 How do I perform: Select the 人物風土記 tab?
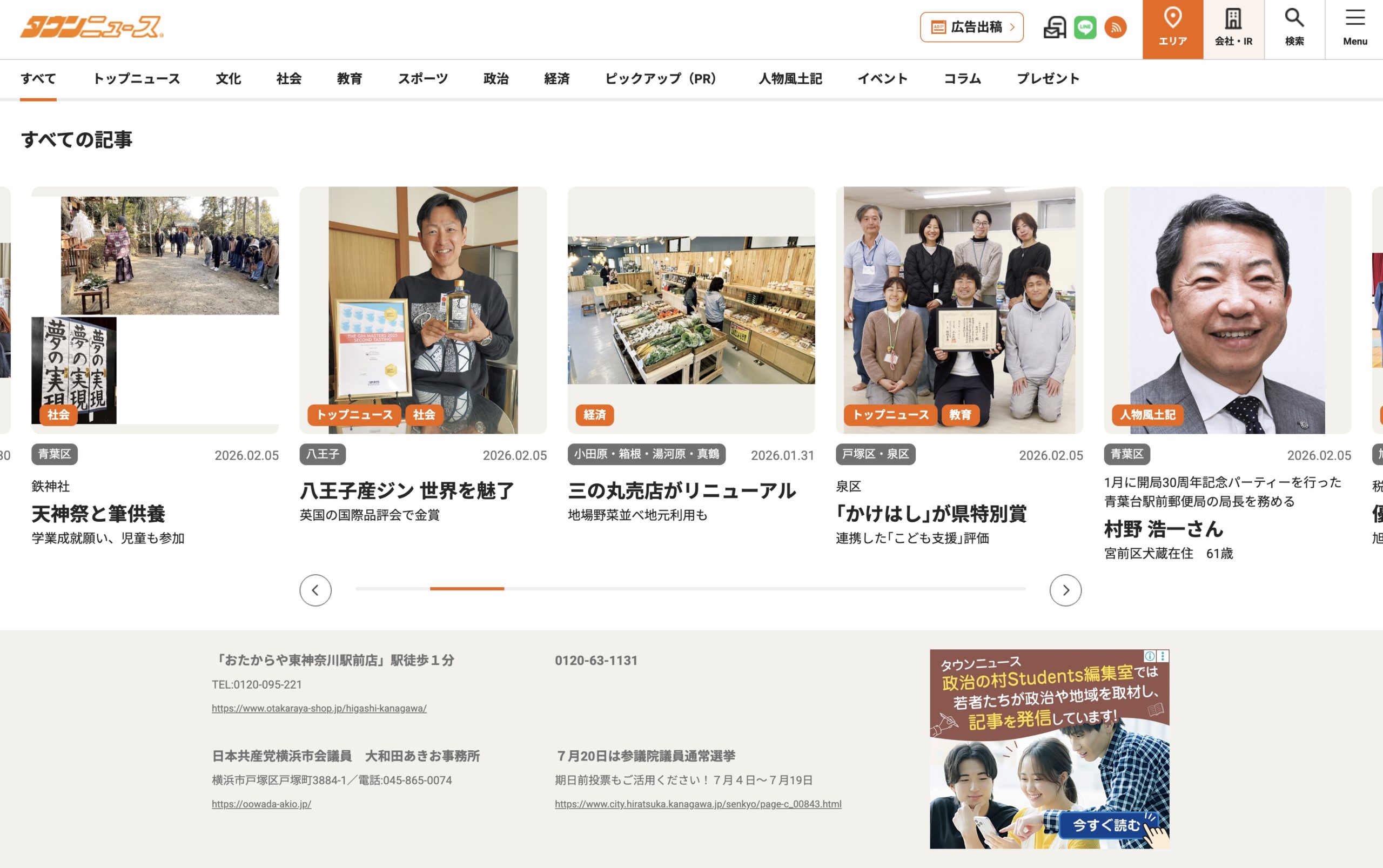click(x=790, y=79)
